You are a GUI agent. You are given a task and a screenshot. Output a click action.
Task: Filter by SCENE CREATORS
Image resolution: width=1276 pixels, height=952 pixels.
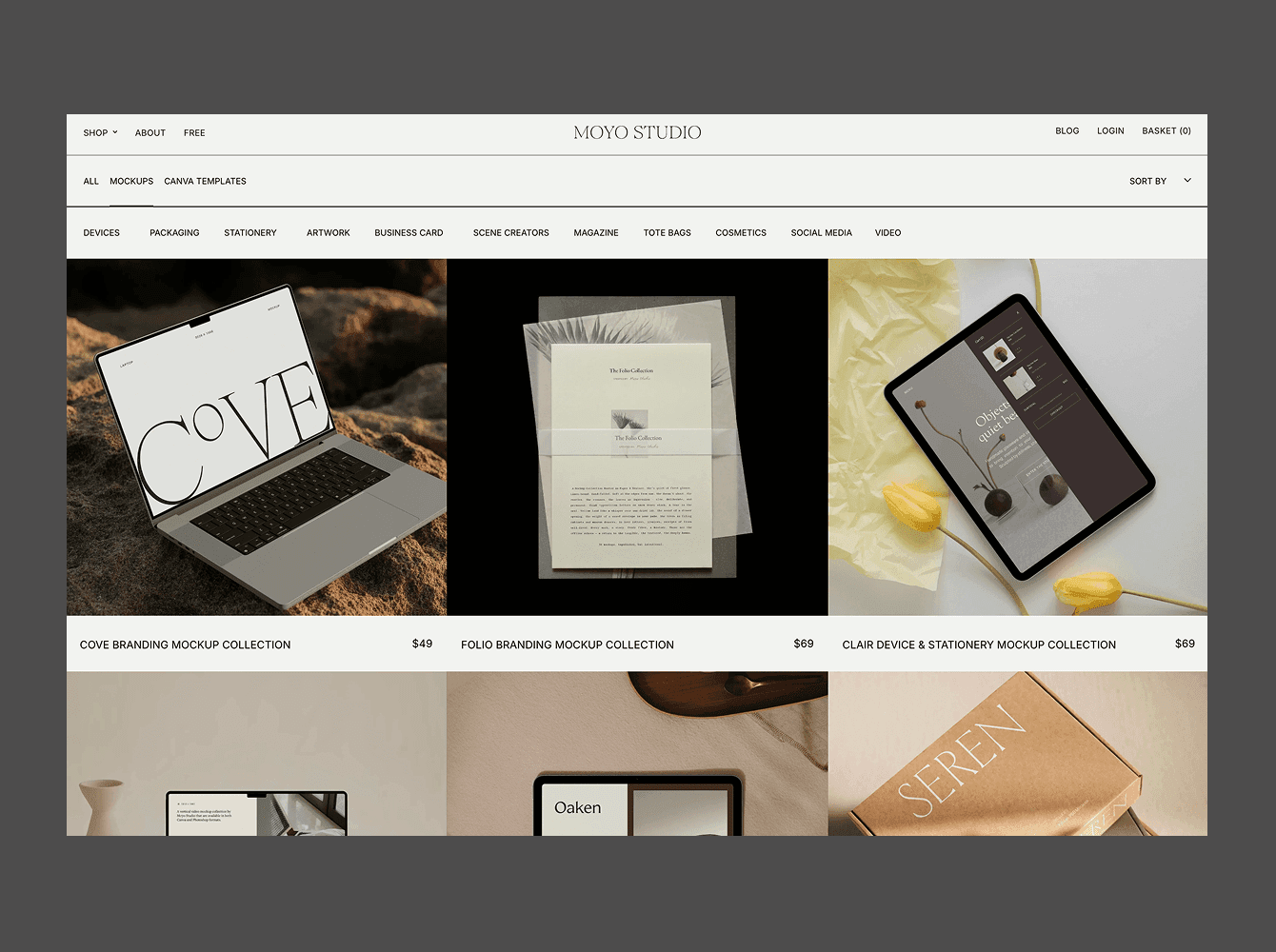(510, 232)
